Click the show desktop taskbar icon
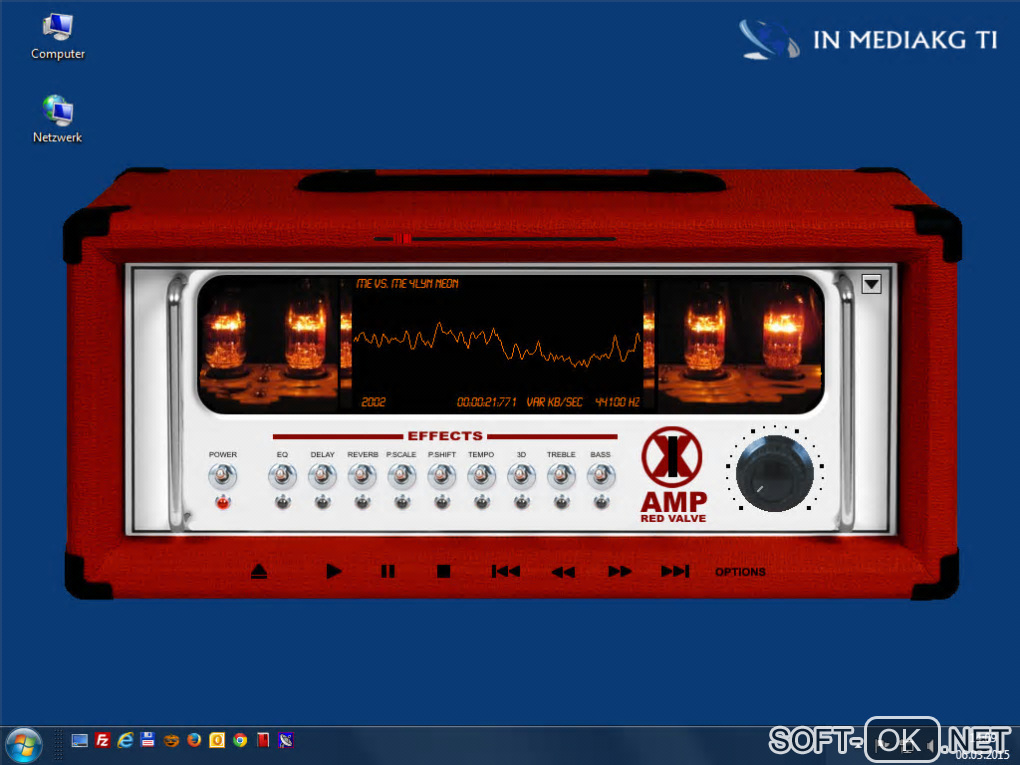 pos(79,740)
